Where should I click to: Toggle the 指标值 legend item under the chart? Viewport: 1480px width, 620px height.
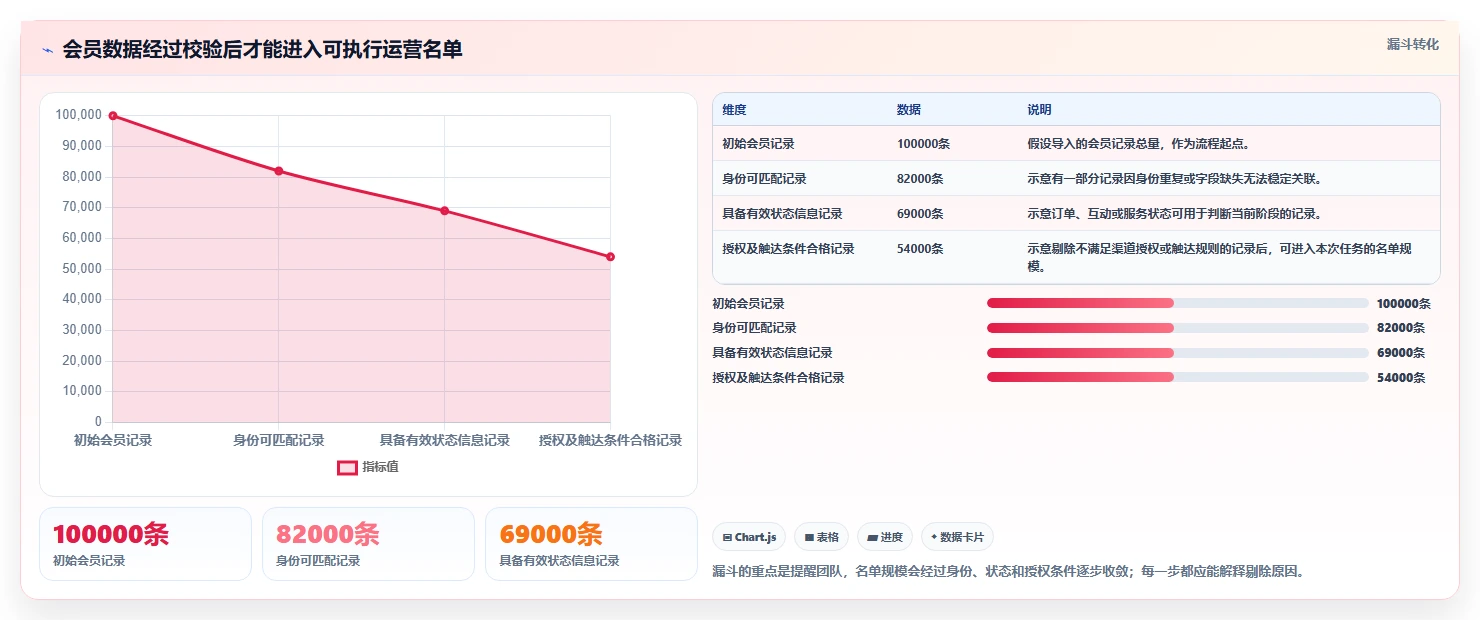click(368, 467)
